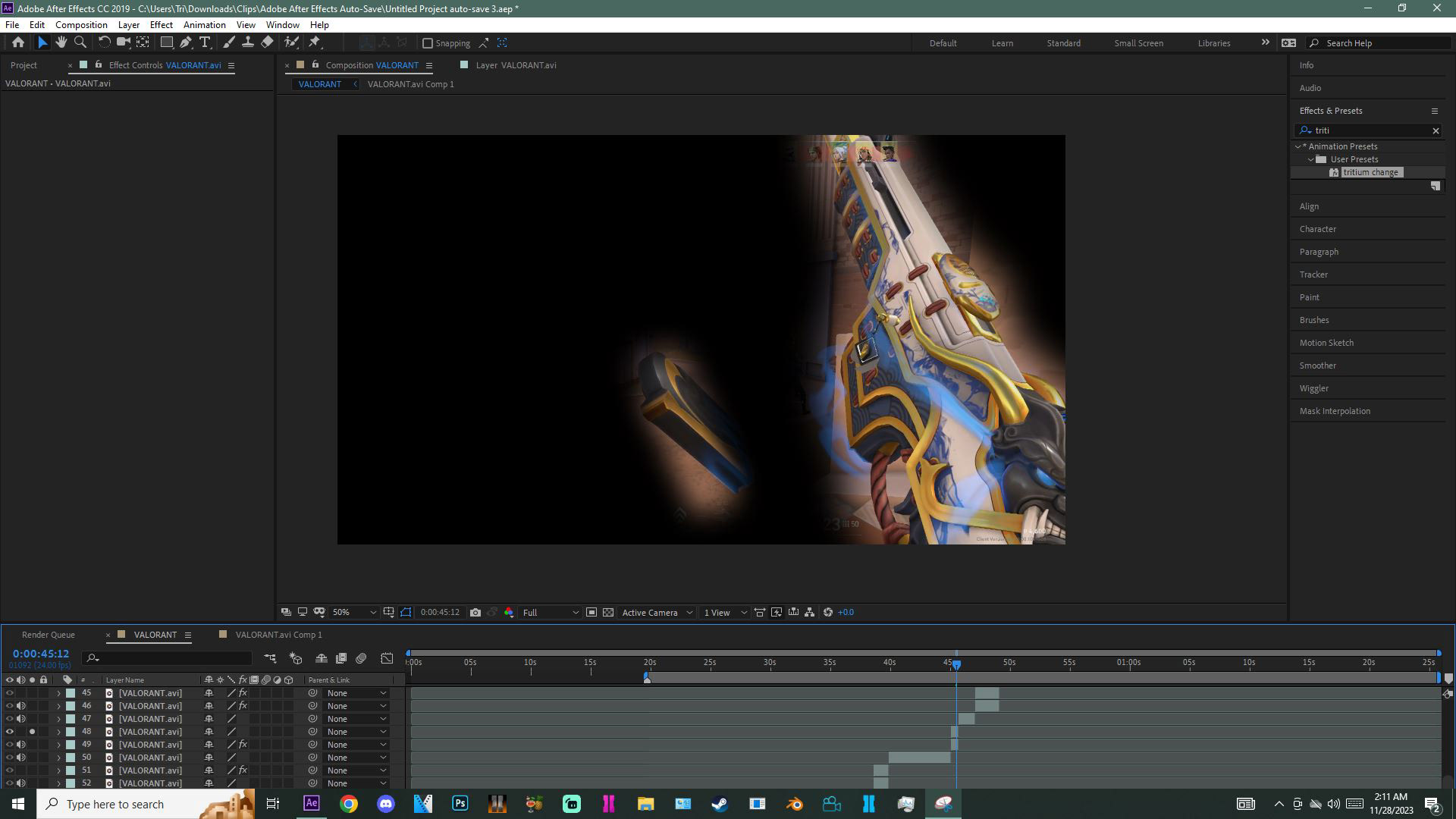Hide layer 47 with eye toggle
The width and height of the screenshot is (1456, 819).
click(10, 719)
